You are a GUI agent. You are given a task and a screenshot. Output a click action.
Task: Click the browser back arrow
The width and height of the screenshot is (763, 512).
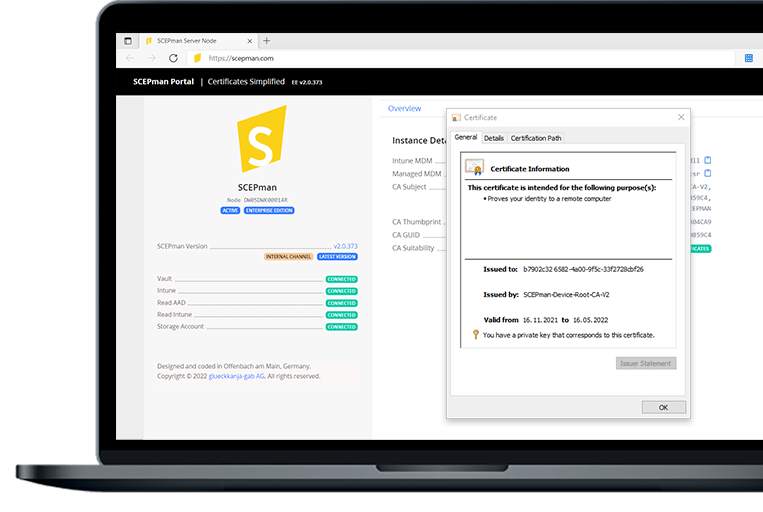tap(129, 58)
